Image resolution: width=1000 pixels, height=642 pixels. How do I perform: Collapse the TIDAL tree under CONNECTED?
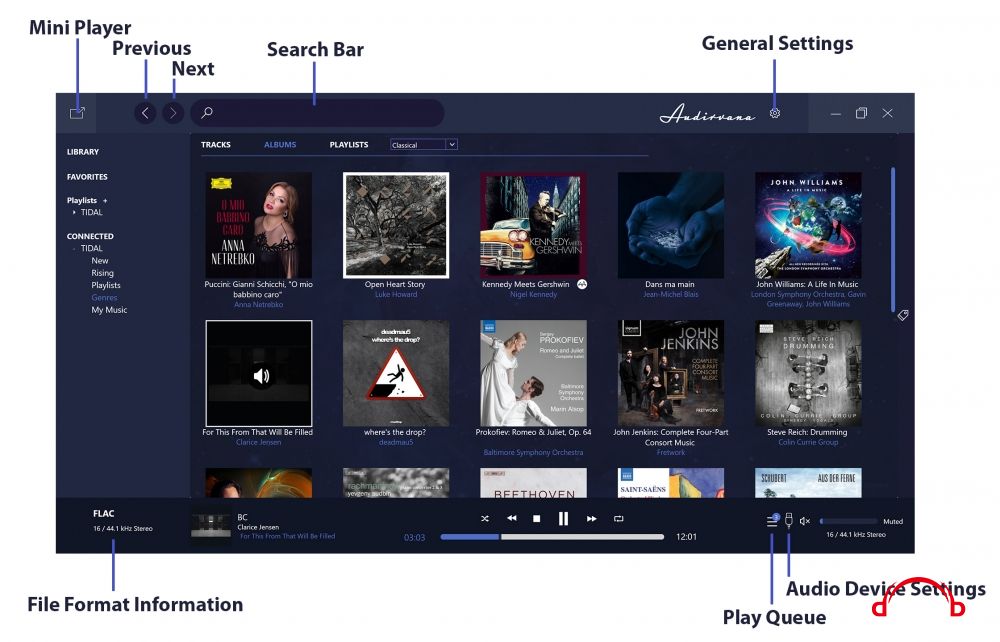74,249
